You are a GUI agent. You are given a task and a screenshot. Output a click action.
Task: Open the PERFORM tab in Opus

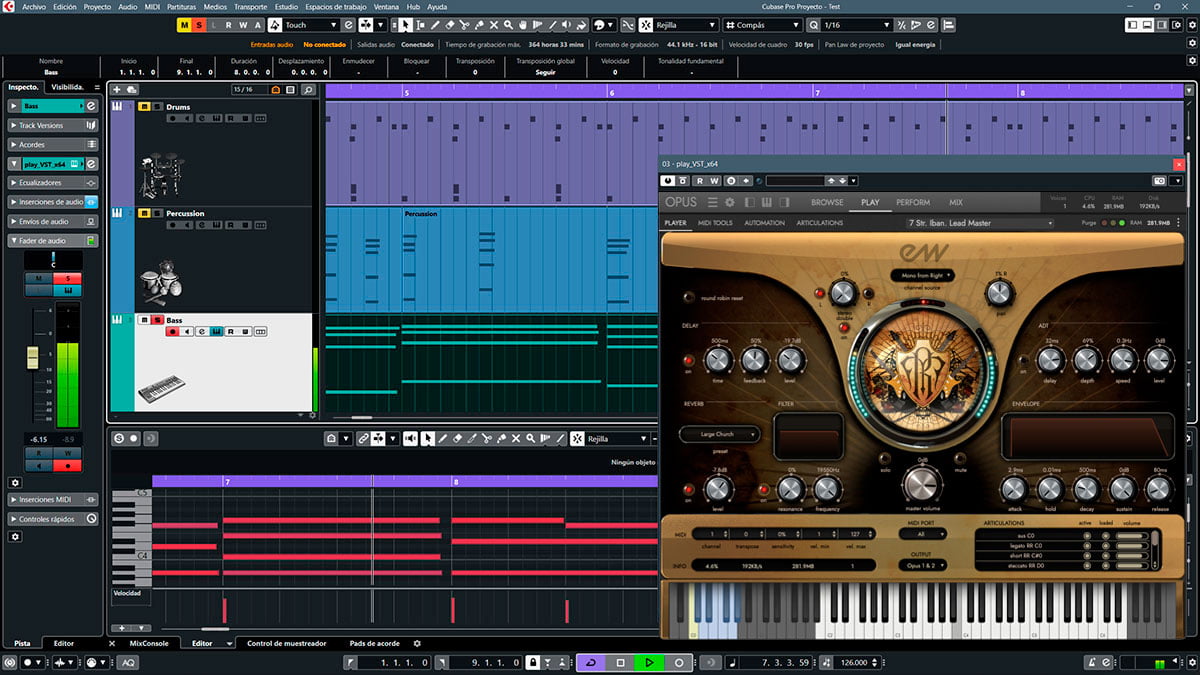tap(913, 202)
